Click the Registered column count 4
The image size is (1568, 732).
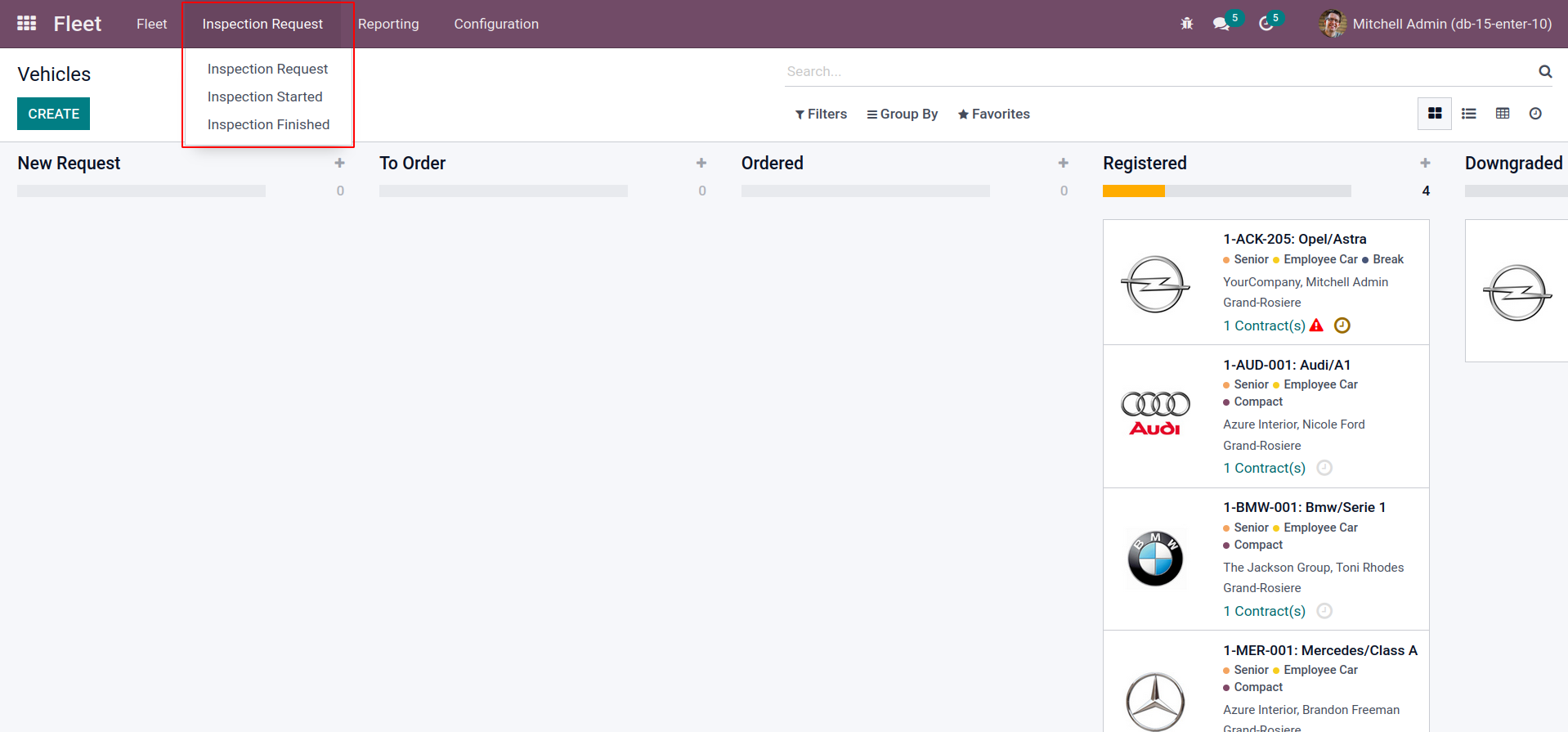(1426, 191)
